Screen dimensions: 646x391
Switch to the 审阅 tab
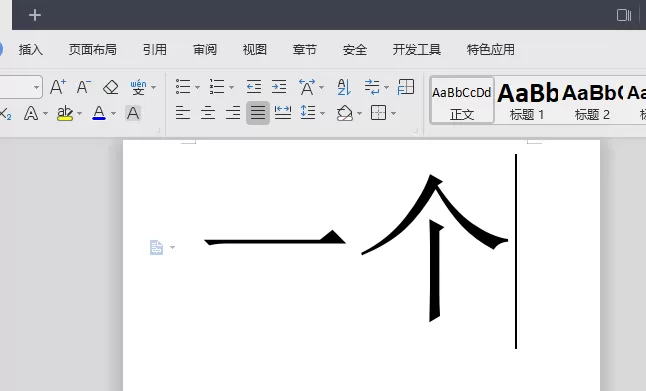[205, 50]
